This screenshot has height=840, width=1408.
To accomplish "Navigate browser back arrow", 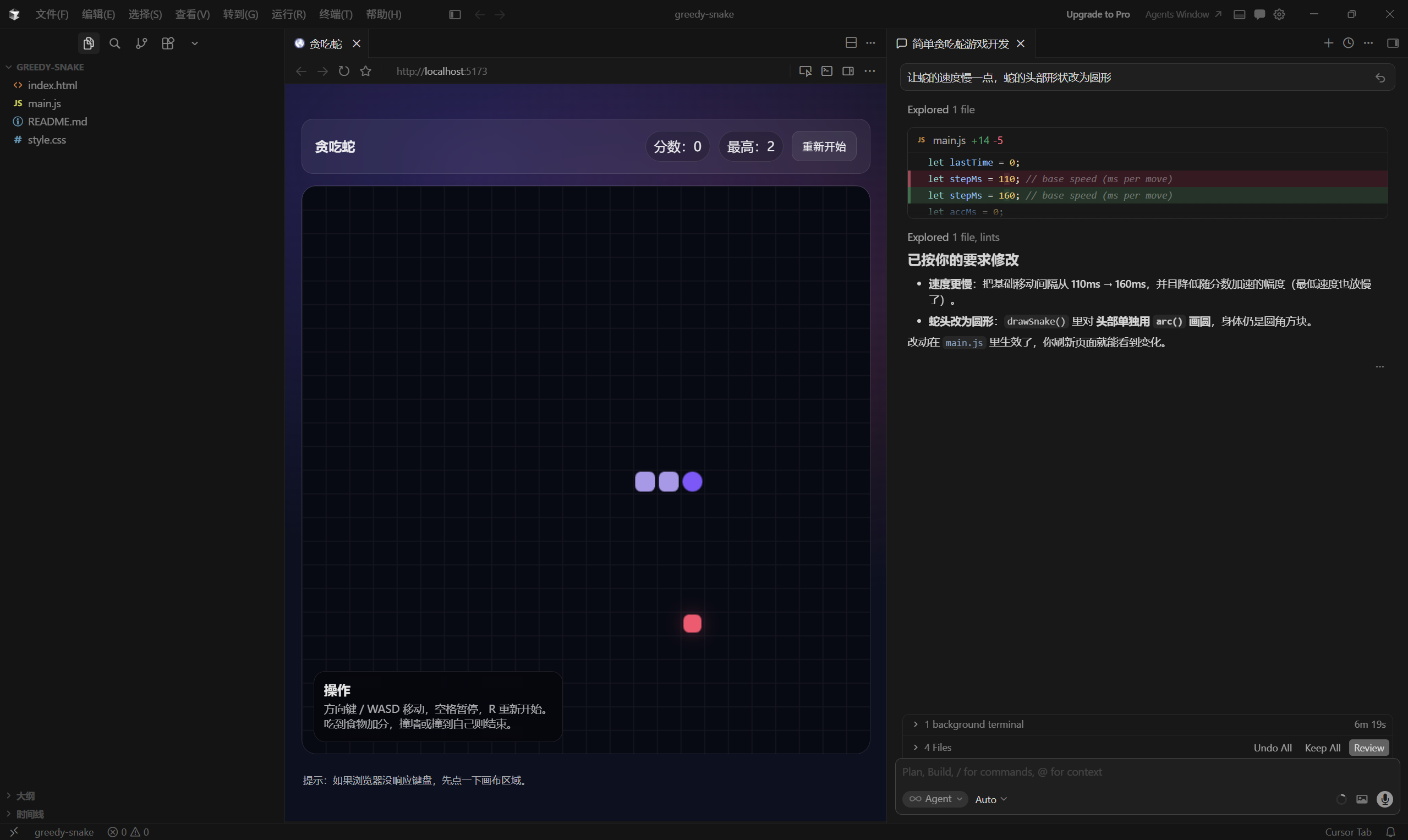I will [301, 72].
